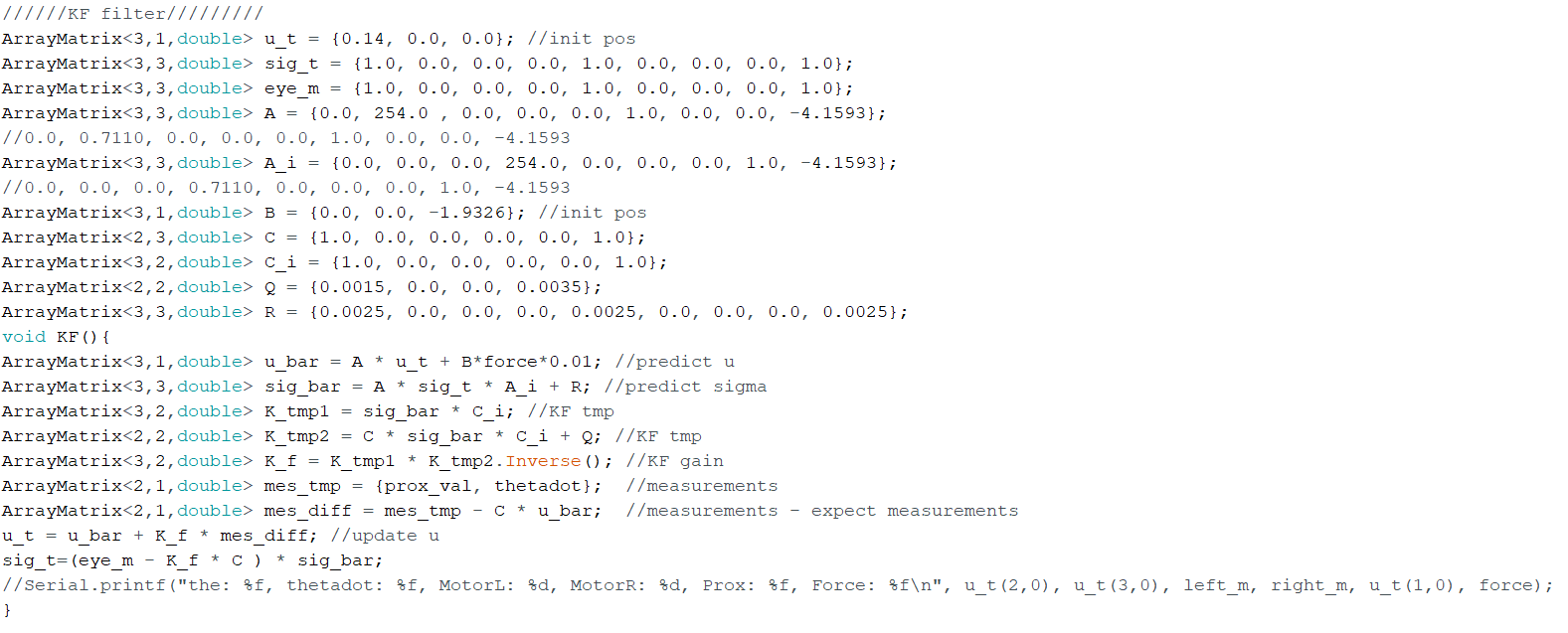Click the K_tmp1 variable assignment
The image size is (1568, 633).
[390, 411]
